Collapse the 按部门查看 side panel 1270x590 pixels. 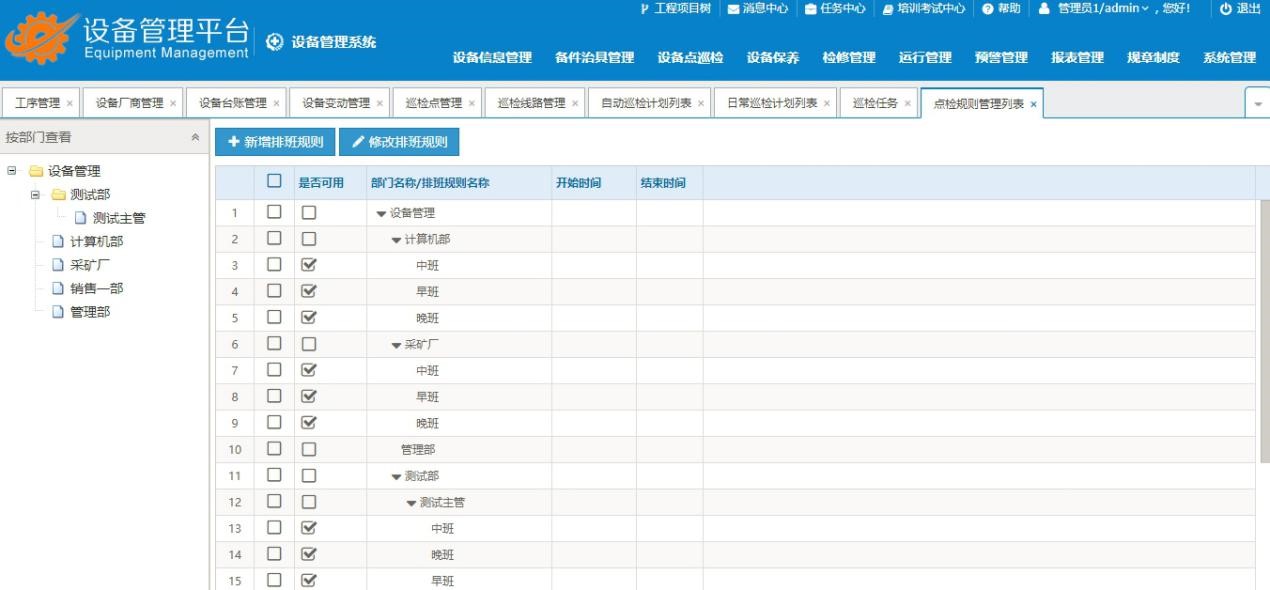[x=194, y=138]
